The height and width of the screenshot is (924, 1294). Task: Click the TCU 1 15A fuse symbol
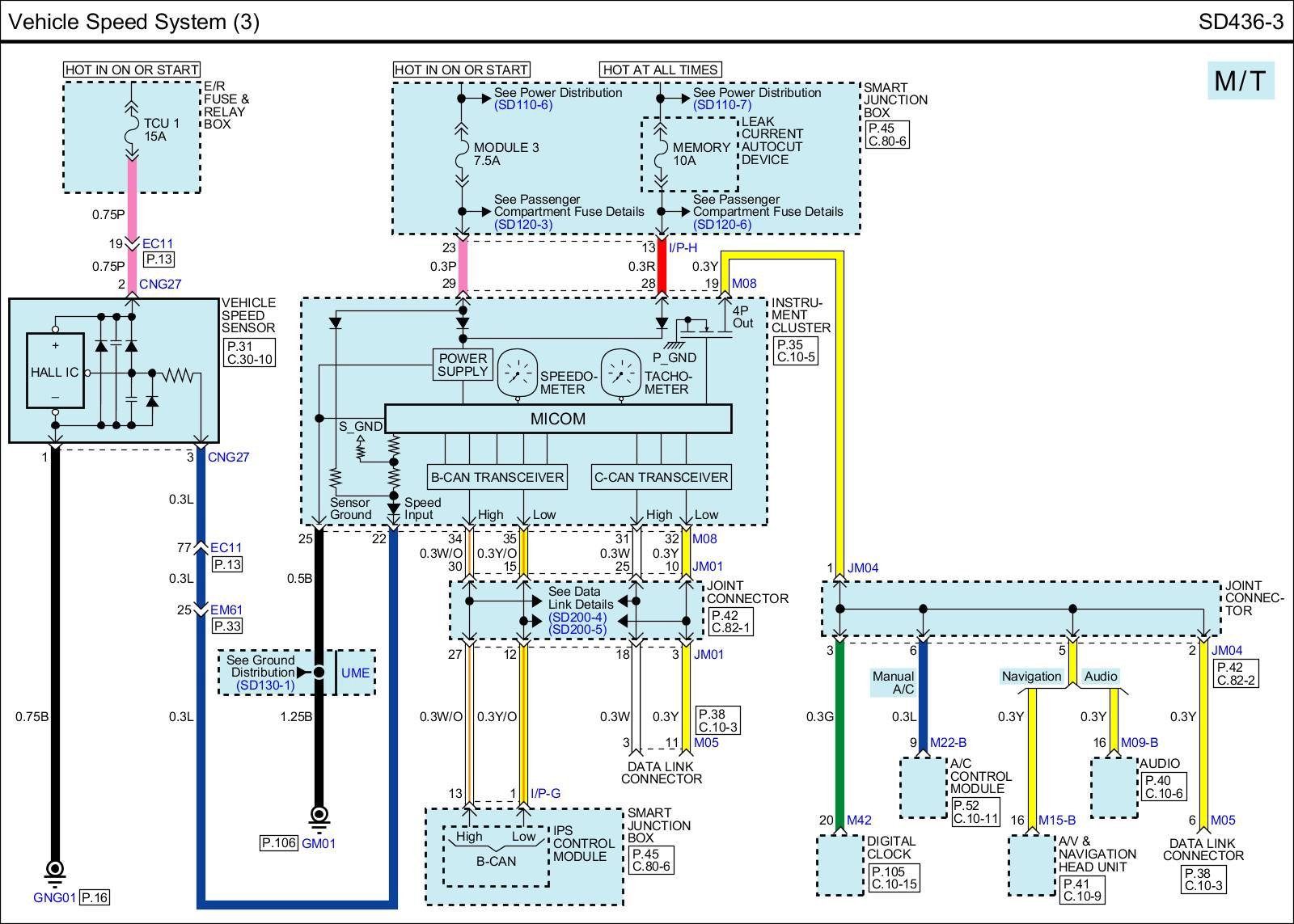click(130, 129)
